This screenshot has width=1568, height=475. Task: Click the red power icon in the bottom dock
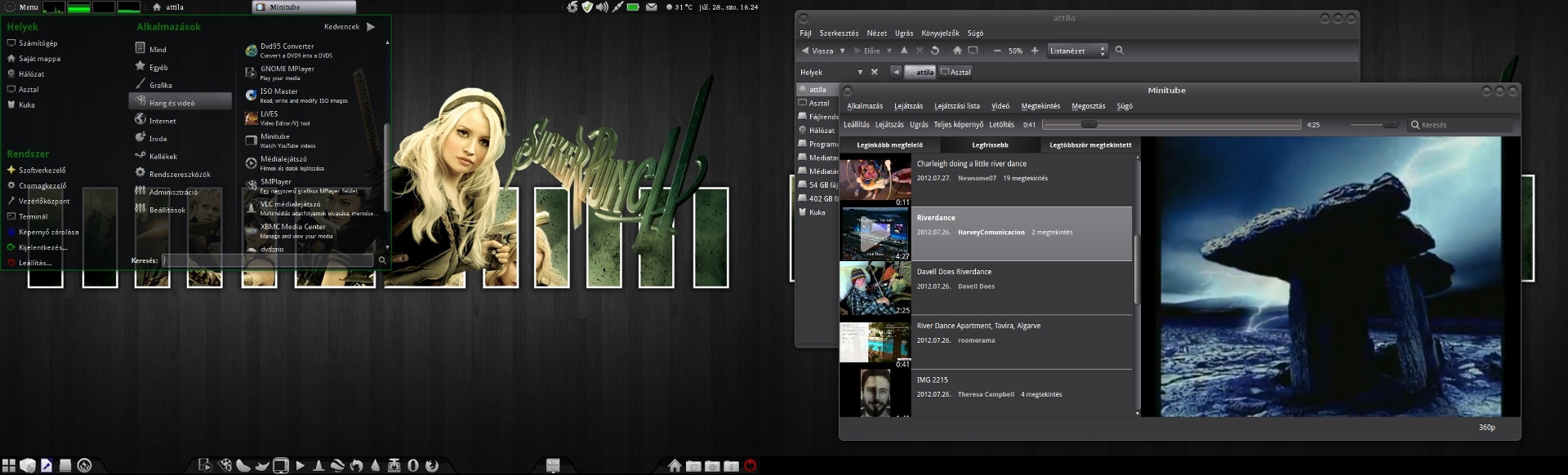(750, 466)
